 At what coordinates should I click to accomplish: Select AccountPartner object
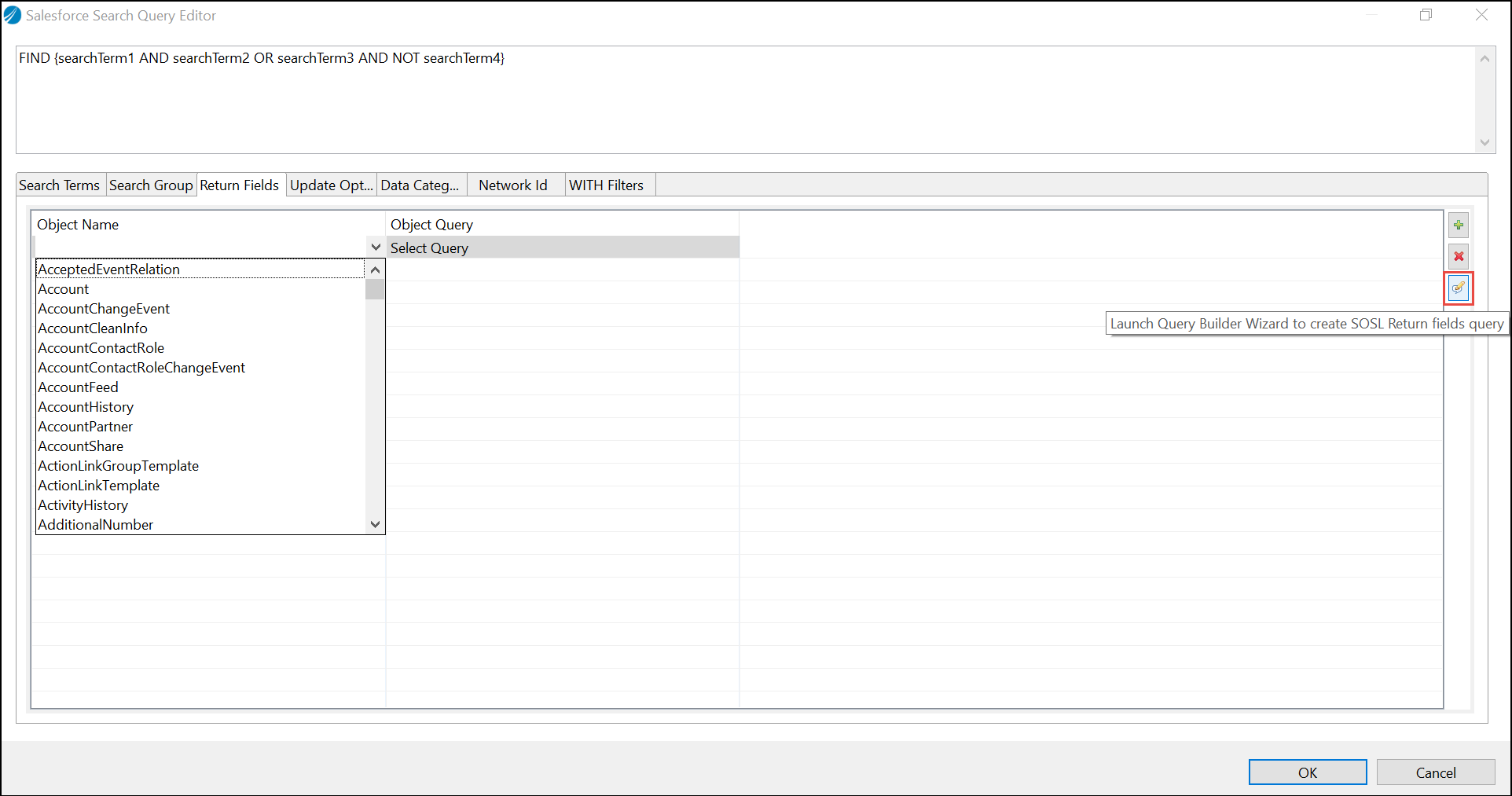coord(200,427)
